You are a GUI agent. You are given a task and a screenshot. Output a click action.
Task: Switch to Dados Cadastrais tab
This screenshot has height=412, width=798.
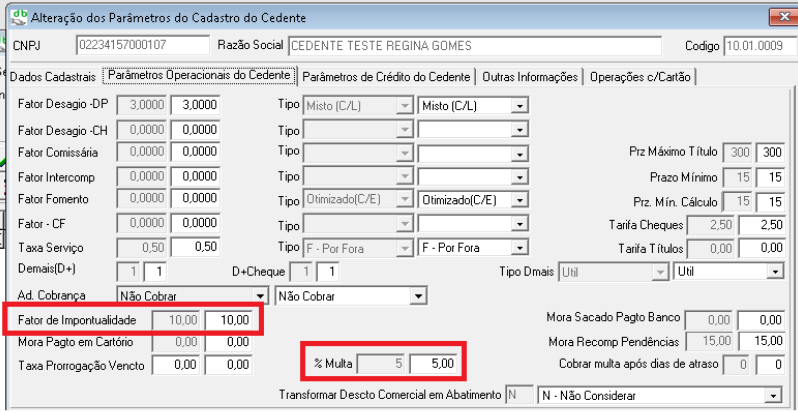point(51,76)
